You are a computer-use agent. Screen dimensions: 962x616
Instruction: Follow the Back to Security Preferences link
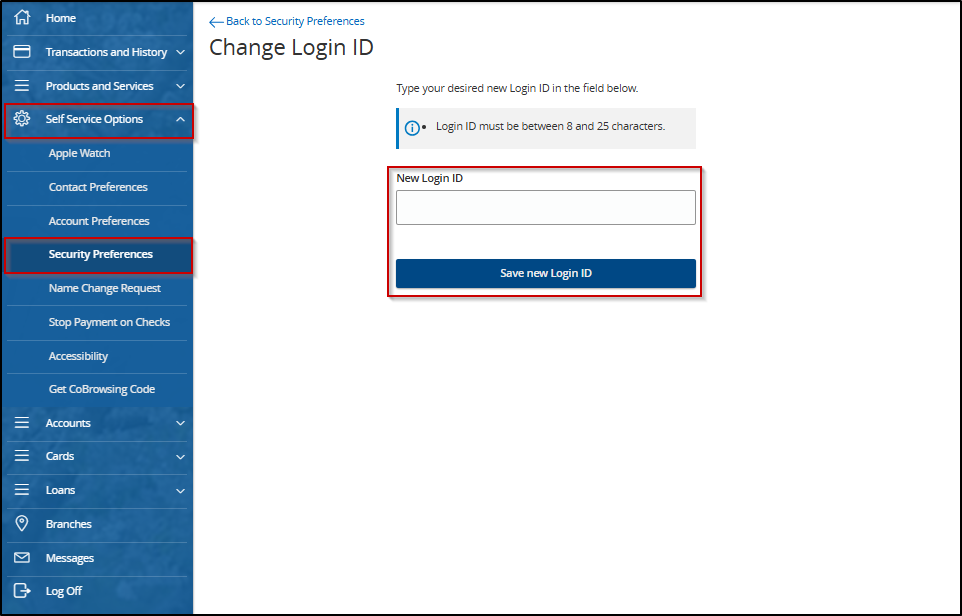[293, 21]
